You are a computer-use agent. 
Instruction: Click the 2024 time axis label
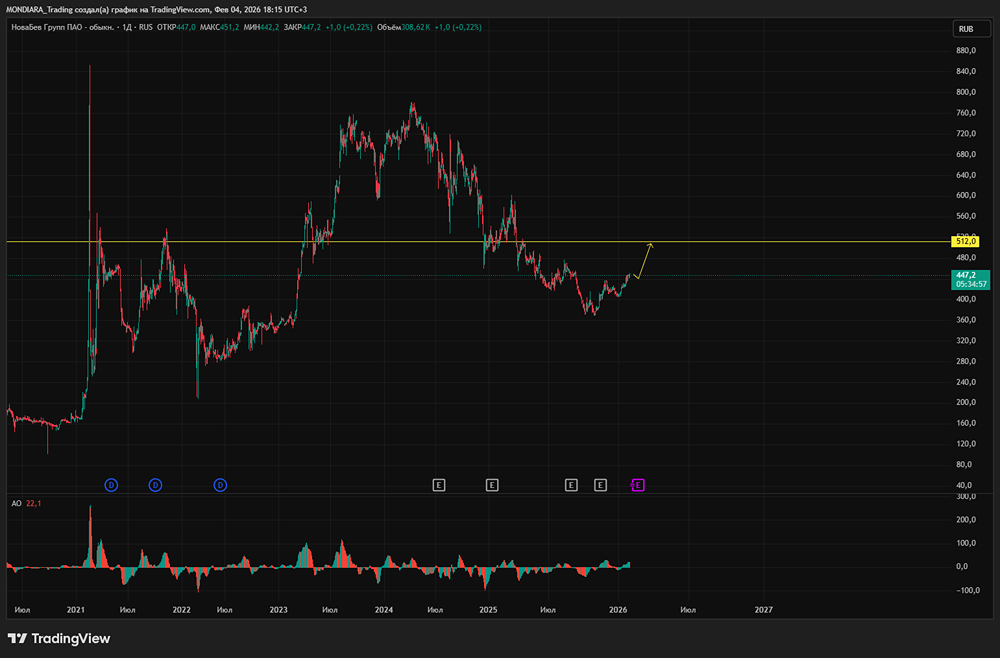pyautogui.click(x=384, y=610)
